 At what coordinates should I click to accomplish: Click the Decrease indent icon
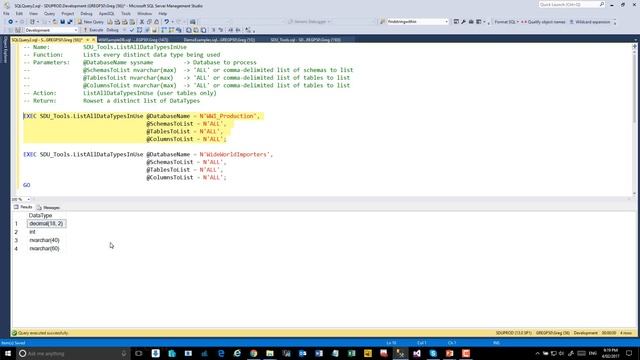(231, 30)
